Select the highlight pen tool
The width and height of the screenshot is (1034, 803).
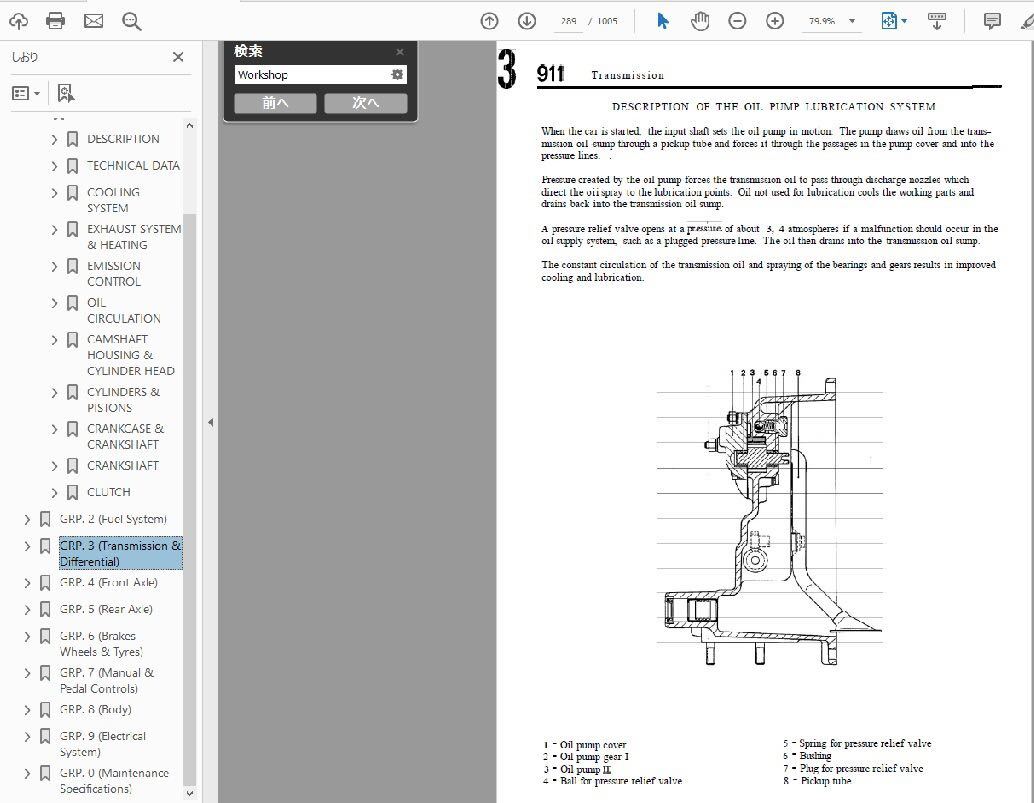(x=1027, y=22)
